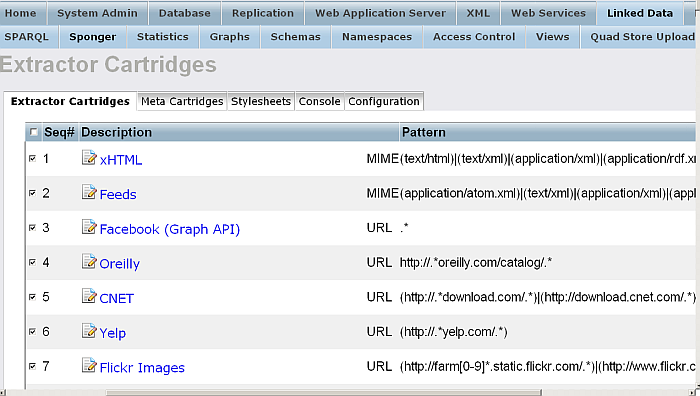
Task: Click the edit icon beside Feeds
Action: coord(89,192)
